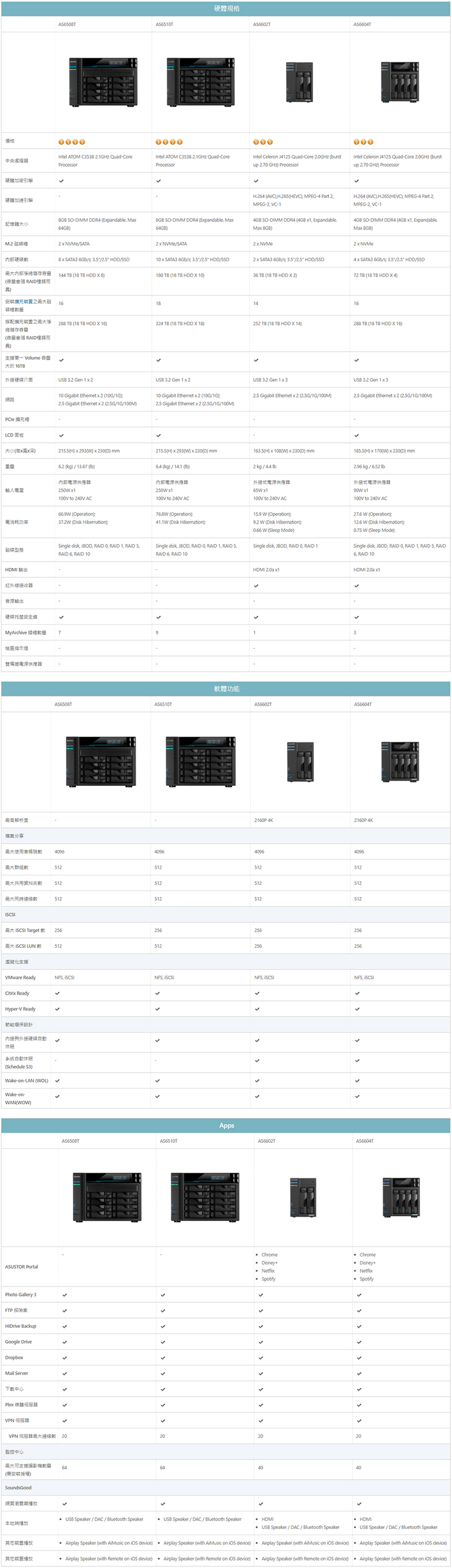Image resolution: width=452 pixels, height=1568 pixels.
Task: Expand the 監控中心 category row
Action: 14,1452
